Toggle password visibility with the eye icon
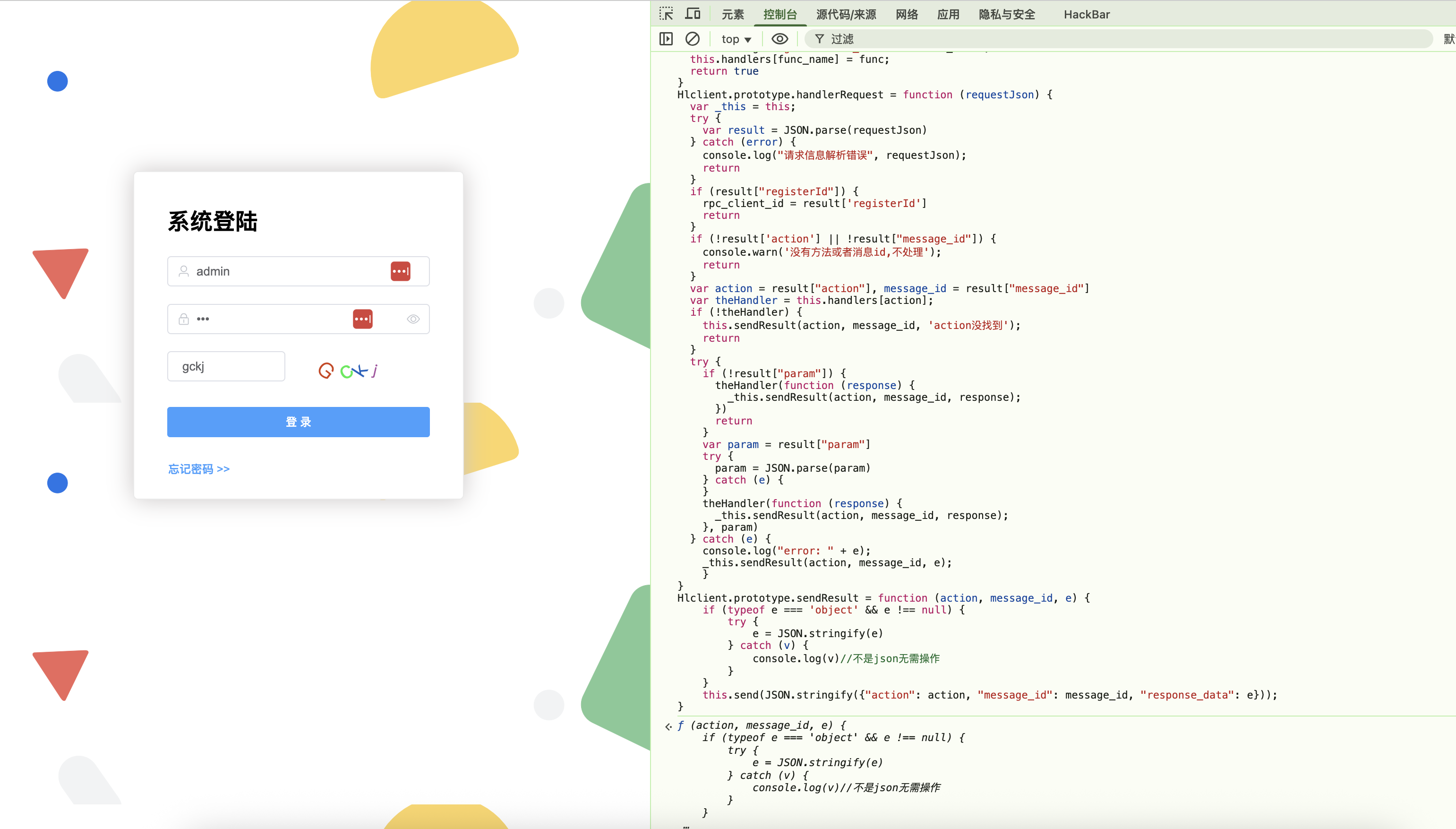 pyautogui.click(x=413, y=319)
